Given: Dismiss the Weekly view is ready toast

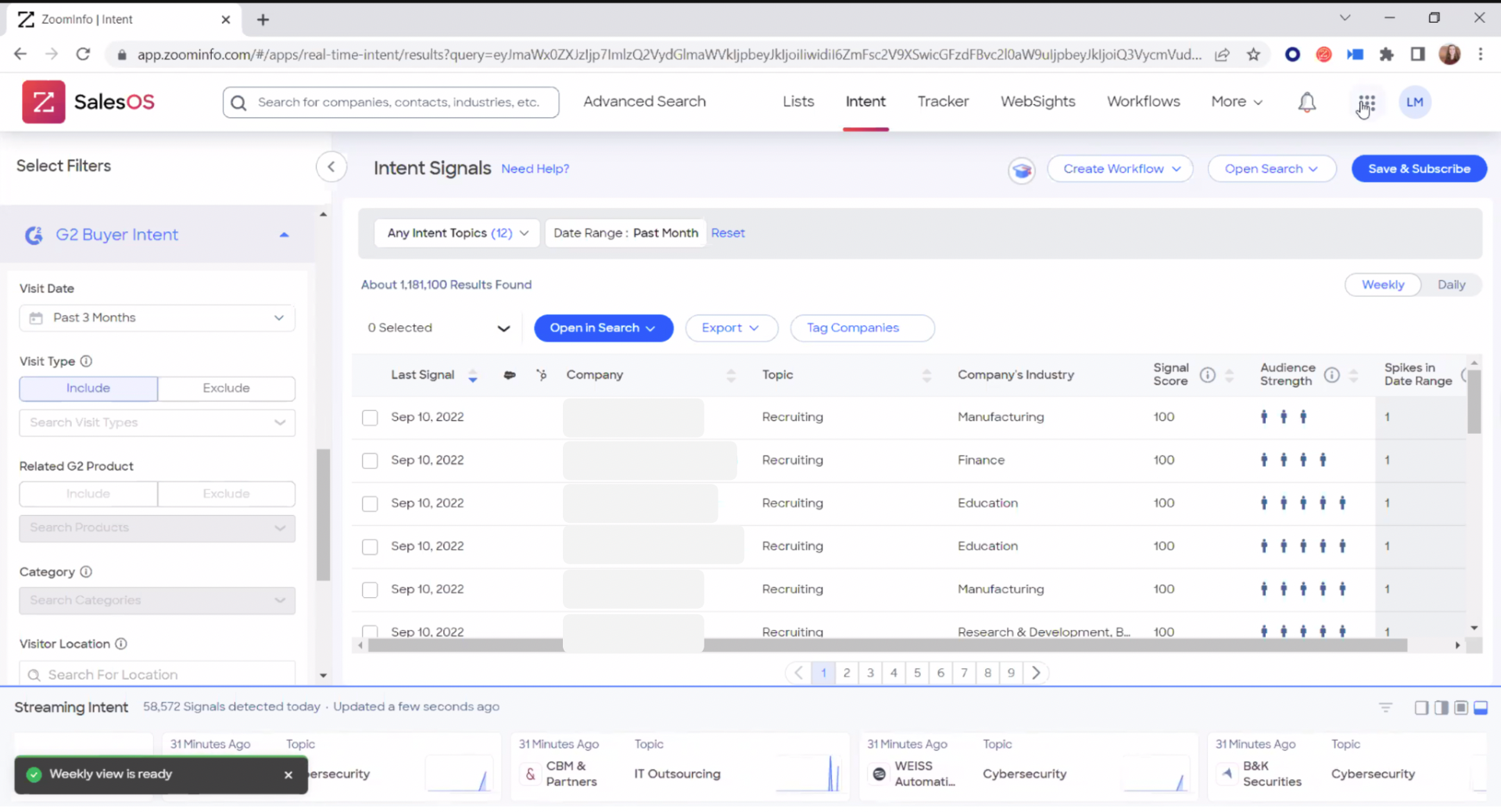Looking at the screenshot, I should [288, 775].
